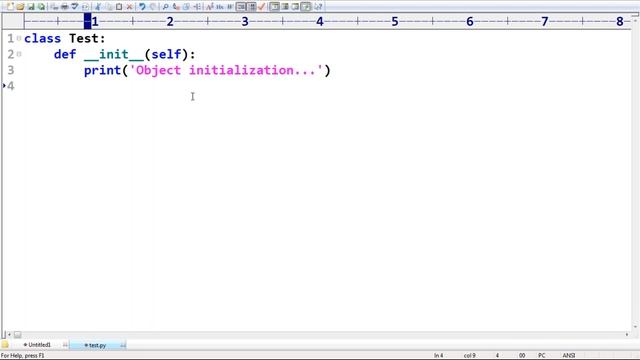Set font with the A icon
640x360 pixels.
(x=209, y=7)
